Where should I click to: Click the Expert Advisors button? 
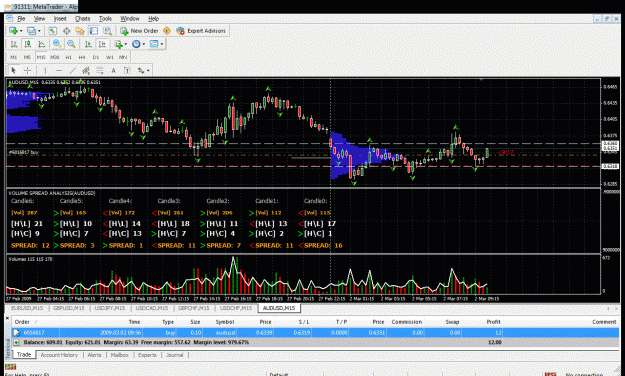pos(201,31)
